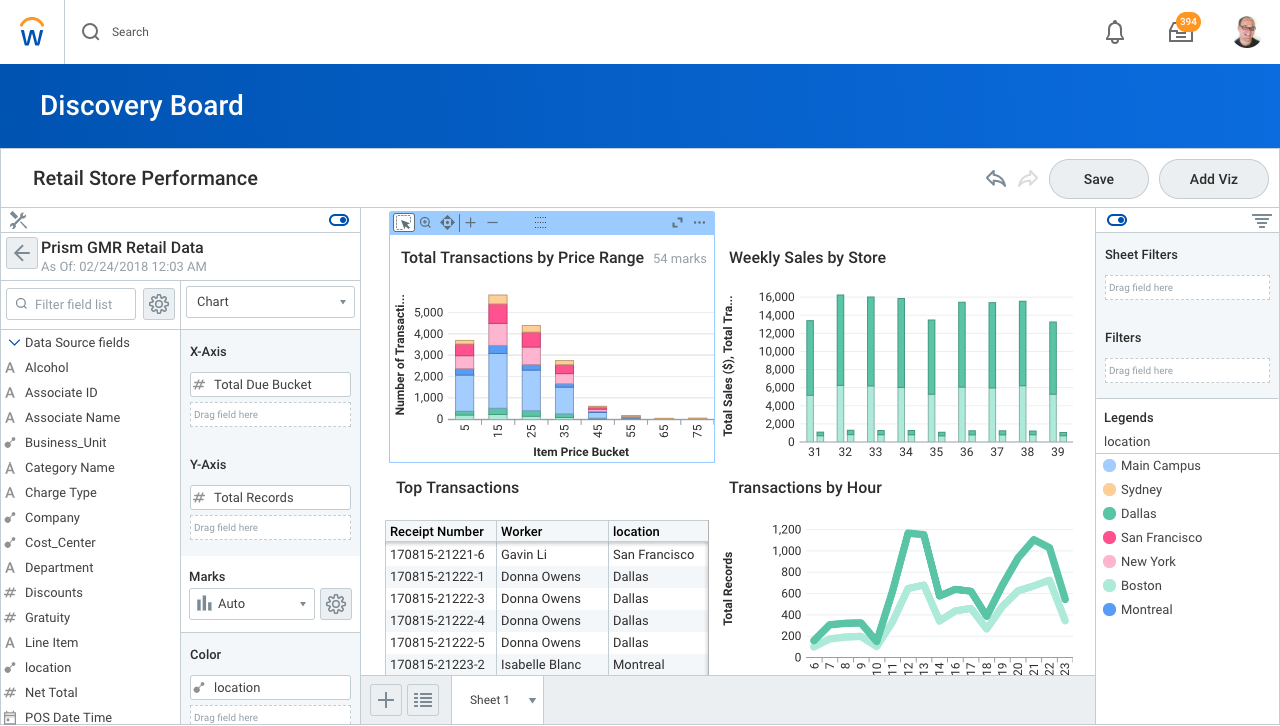Click the filter lines icon
This screenshot has width=1280, height=726.
(1262, 220)
